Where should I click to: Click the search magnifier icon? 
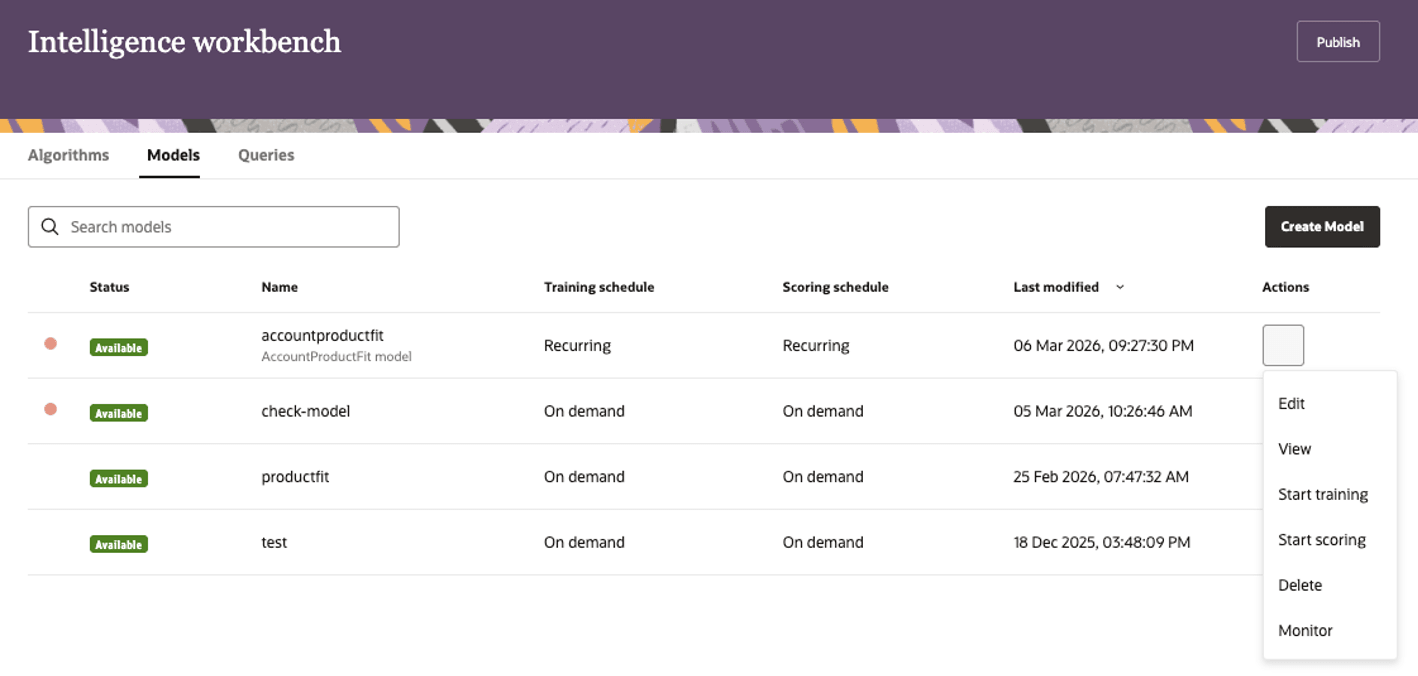click(x=49, y=227)
